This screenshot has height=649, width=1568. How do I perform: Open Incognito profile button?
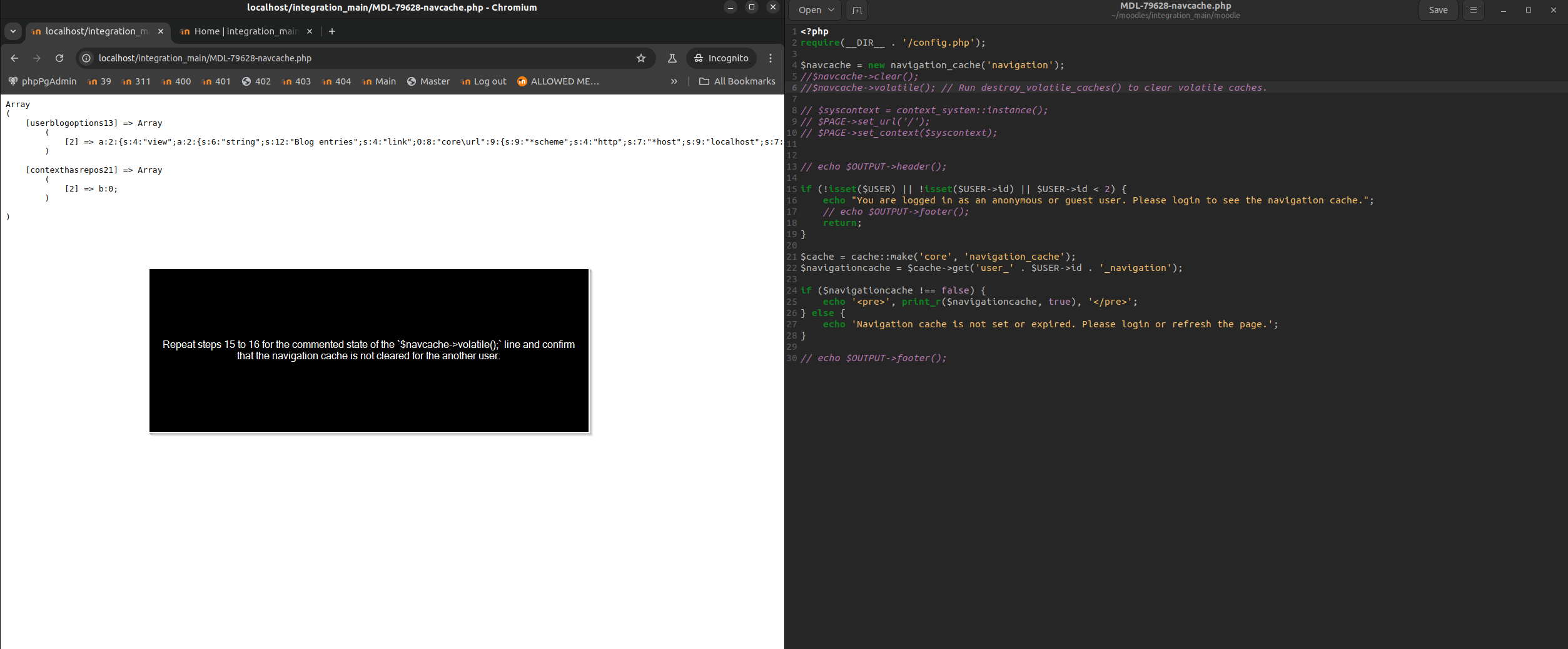(x=722, y=58)
